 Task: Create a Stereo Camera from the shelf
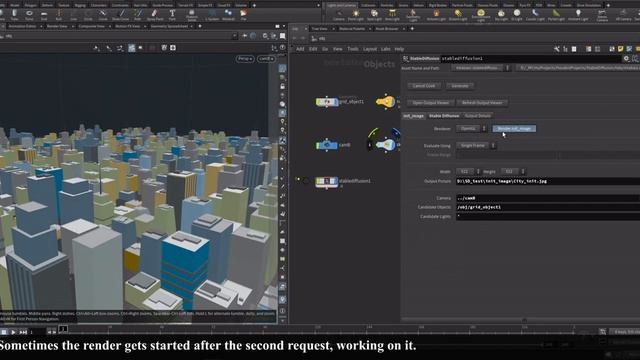coord(602,16)
